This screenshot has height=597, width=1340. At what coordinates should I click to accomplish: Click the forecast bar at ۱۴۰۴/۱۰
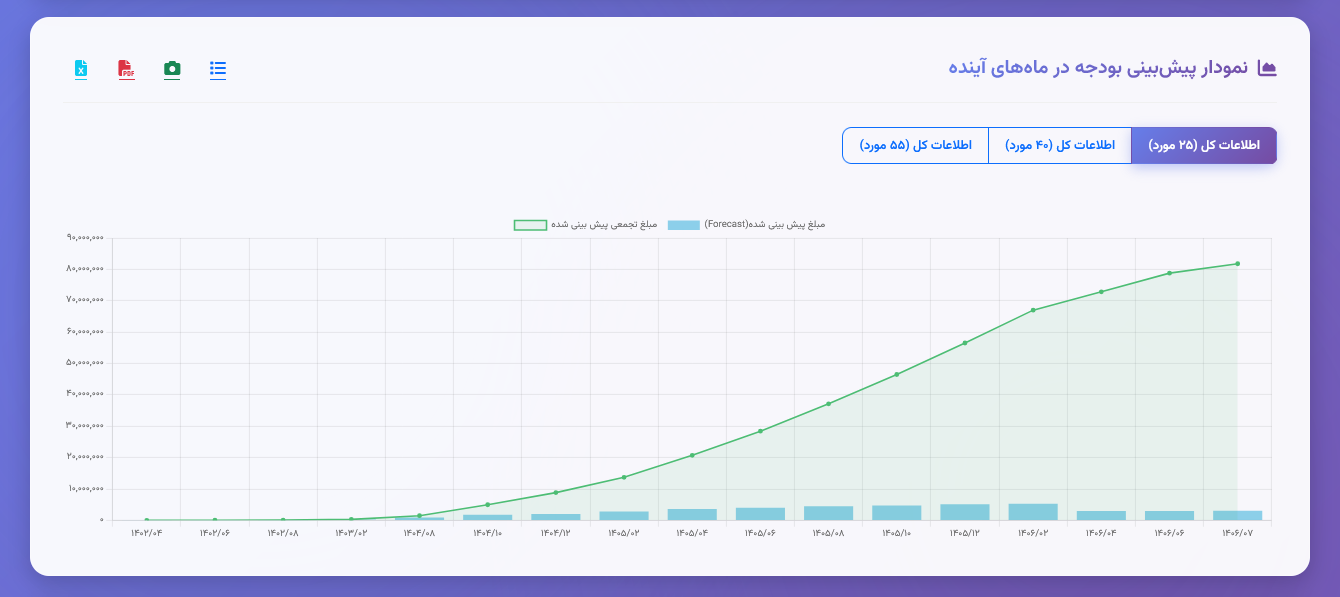[x=488, y=517]
